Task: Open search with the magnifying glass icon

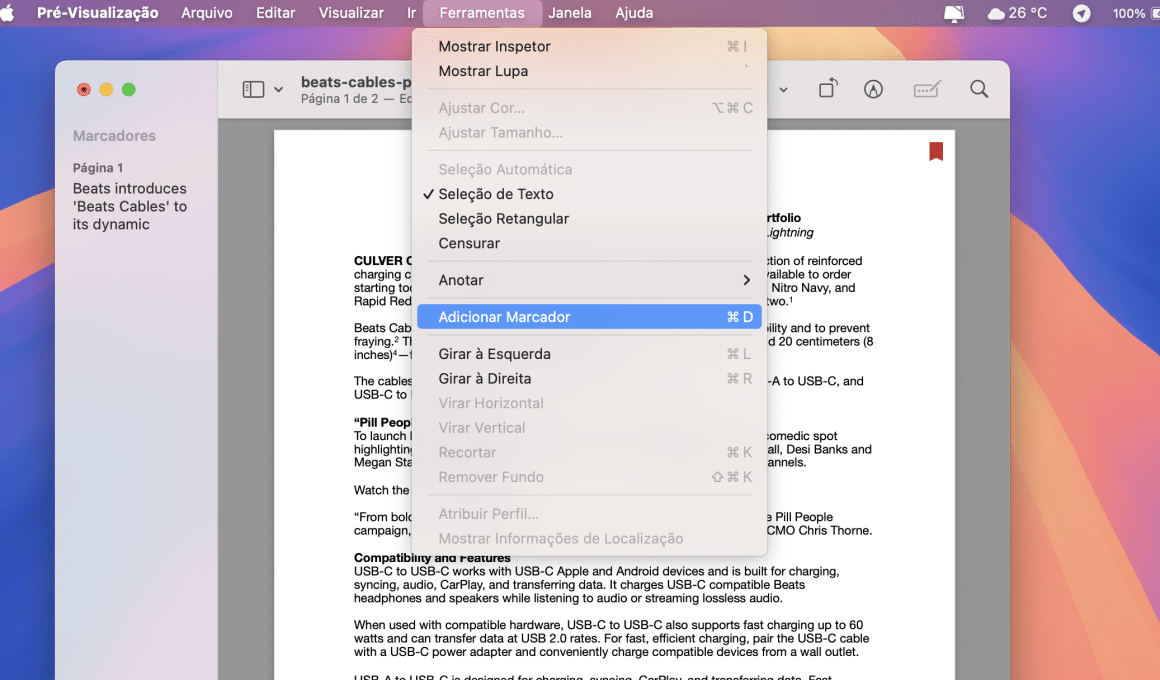Action: point(979,90)
